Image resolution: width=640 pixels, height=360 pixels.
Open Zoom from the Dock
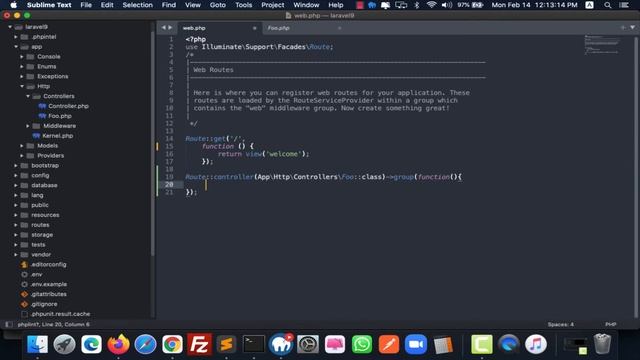tap(416, 344)
